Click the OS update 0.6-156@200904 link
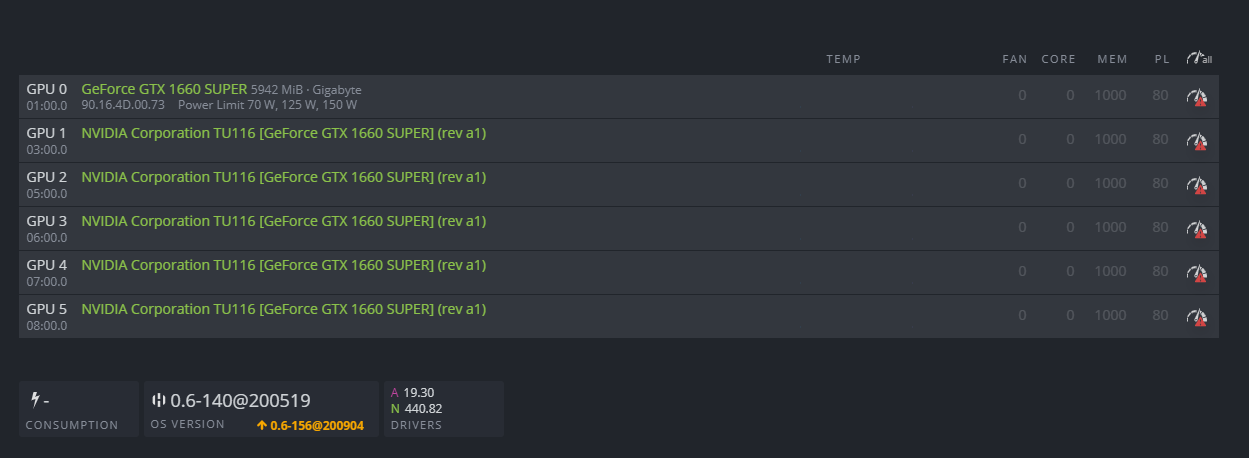The image size is (1249, 458). tap(310, 425)
